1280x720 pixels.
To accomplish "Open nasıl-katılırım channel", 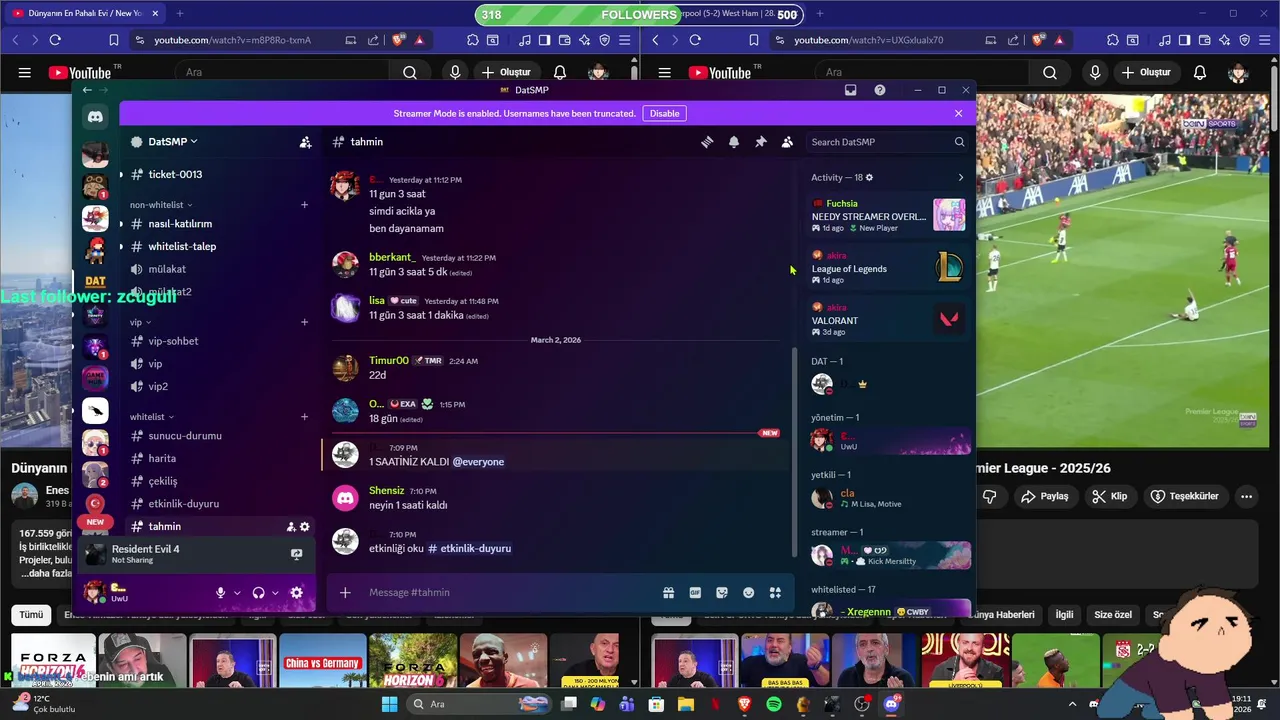I will [219, 224].
